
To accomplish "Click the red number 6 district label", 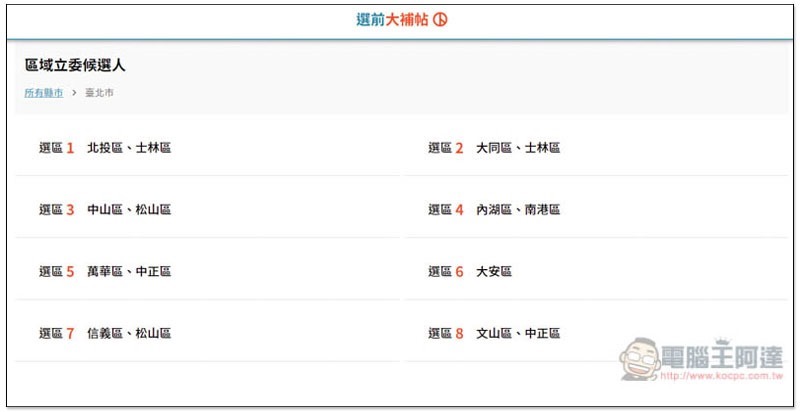I will pyautogui.click(x=460, y=272).
